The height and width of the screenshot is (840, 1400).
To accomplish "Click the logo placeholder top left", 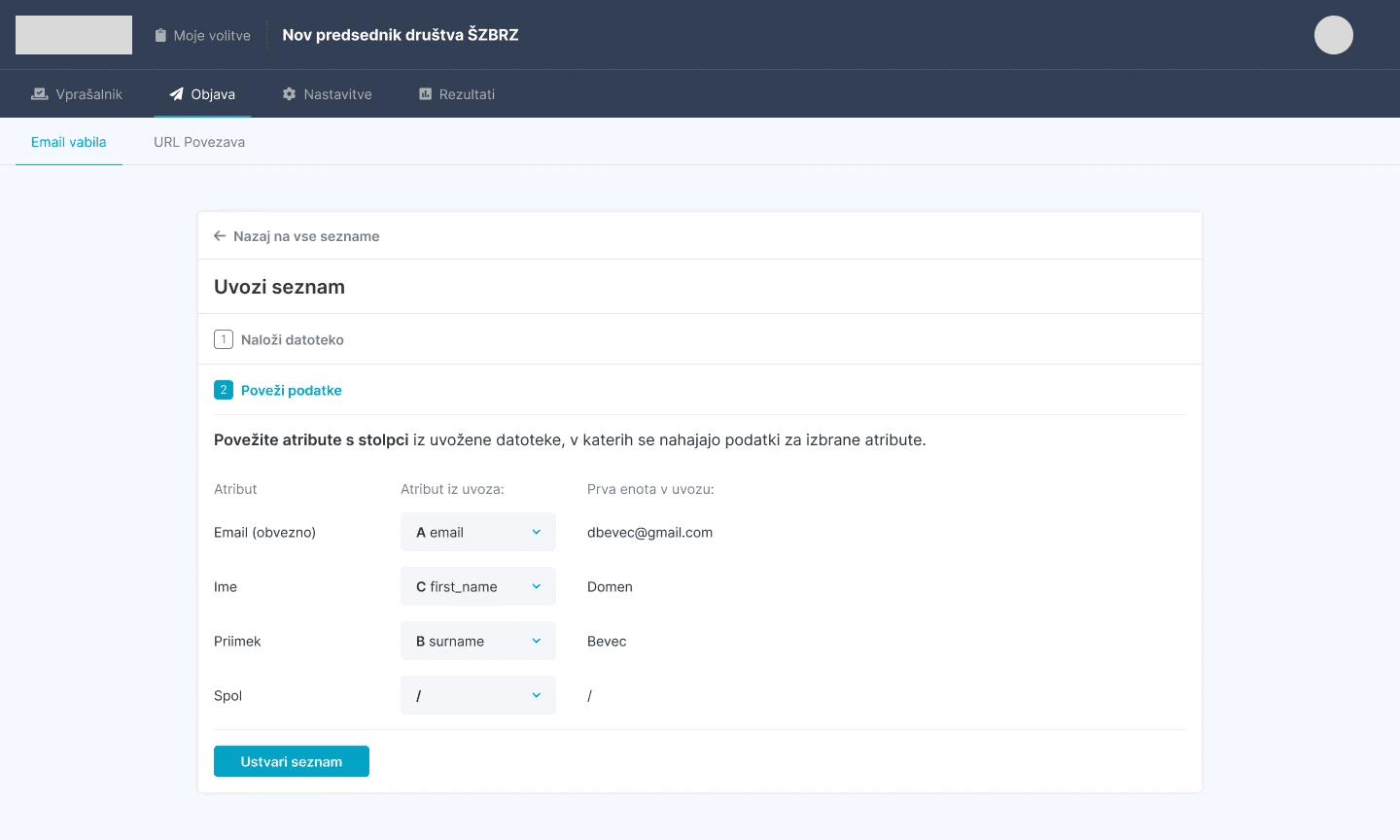I will [73, 34].
